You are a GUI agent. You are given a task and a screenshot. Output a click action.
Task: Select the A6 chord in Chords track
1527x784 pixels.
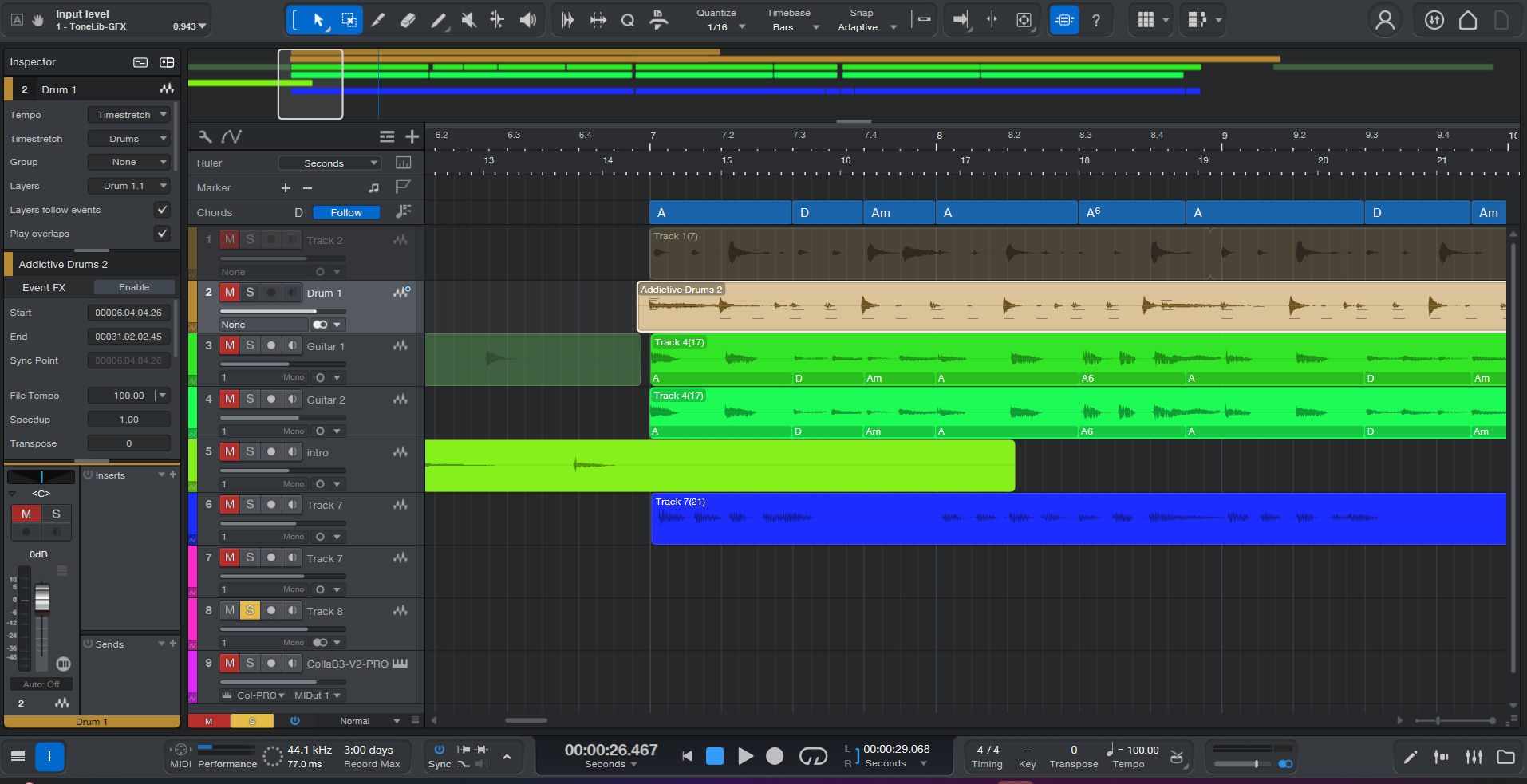point(1131,213)
